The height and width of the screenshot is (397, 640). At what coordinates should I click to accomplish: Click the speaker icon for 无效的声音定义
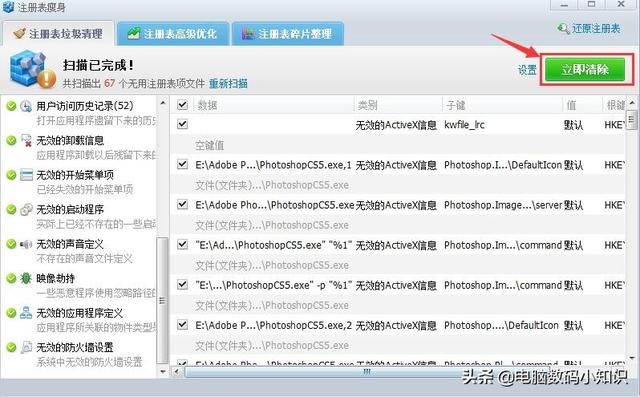point(26,244)
